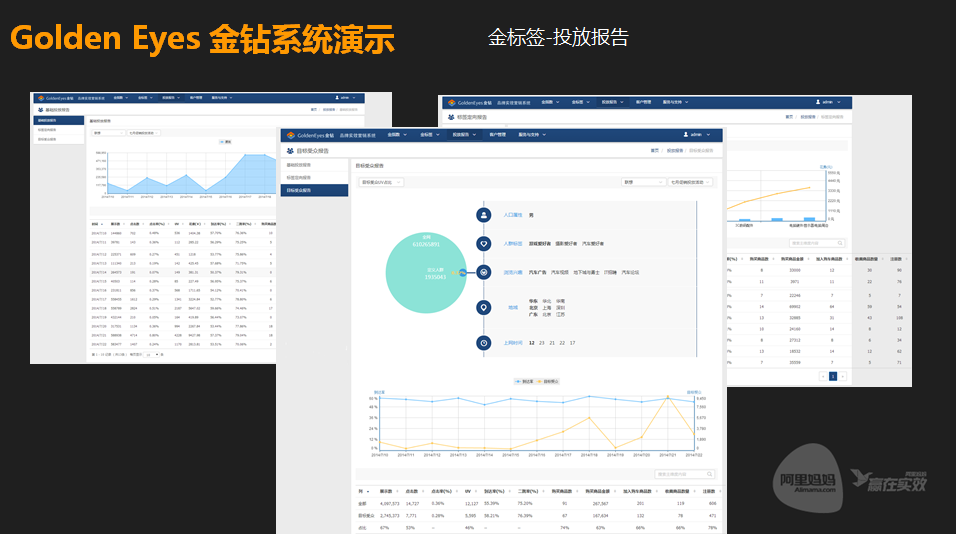This screenshot has width=956, height=534.
Task: Open the 投放报告 menu in front window
Action: coord(464,135)
